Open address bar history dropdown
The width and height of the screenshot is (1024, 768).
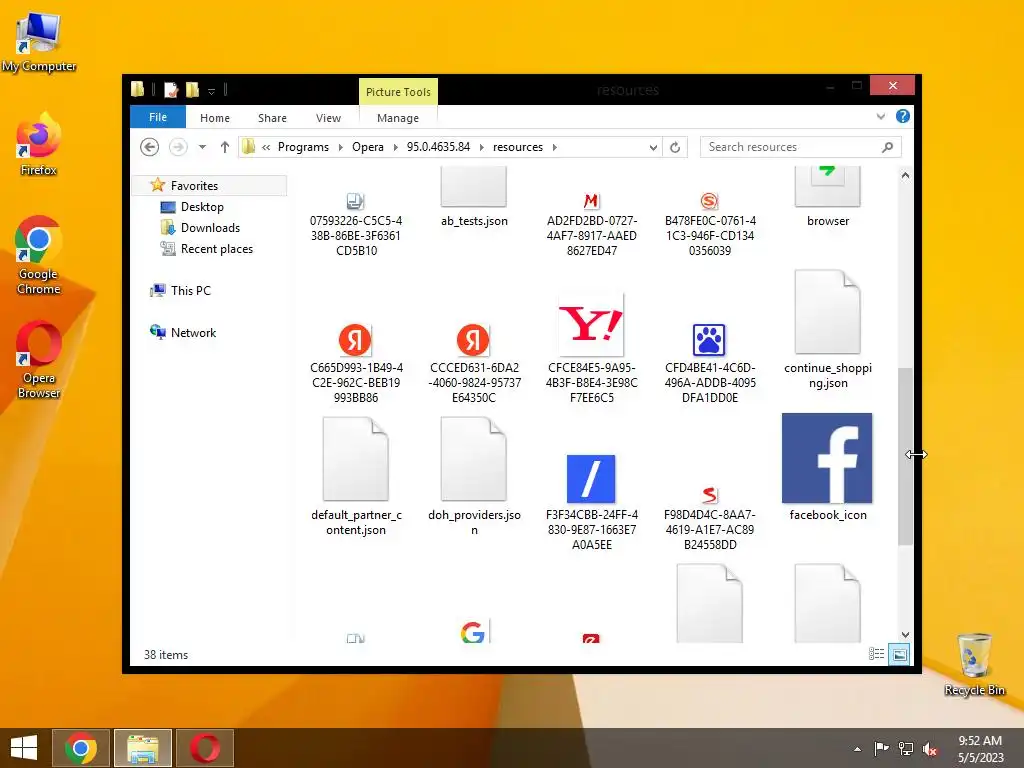click(x=653, y=148)
